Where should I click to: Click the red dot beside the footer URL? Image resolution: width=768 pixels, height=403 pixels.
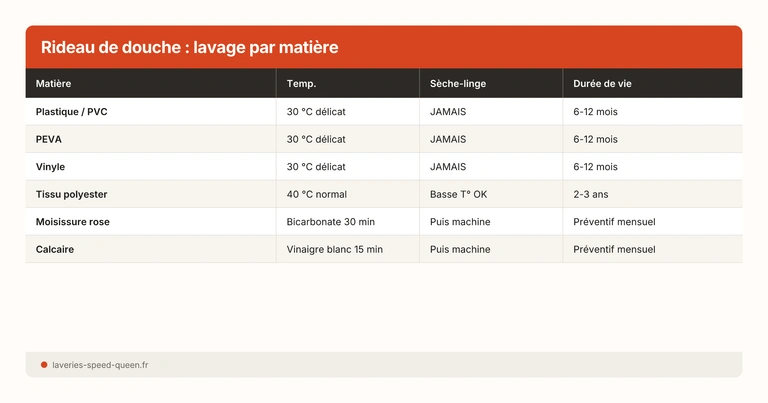(x=44, y=365)
